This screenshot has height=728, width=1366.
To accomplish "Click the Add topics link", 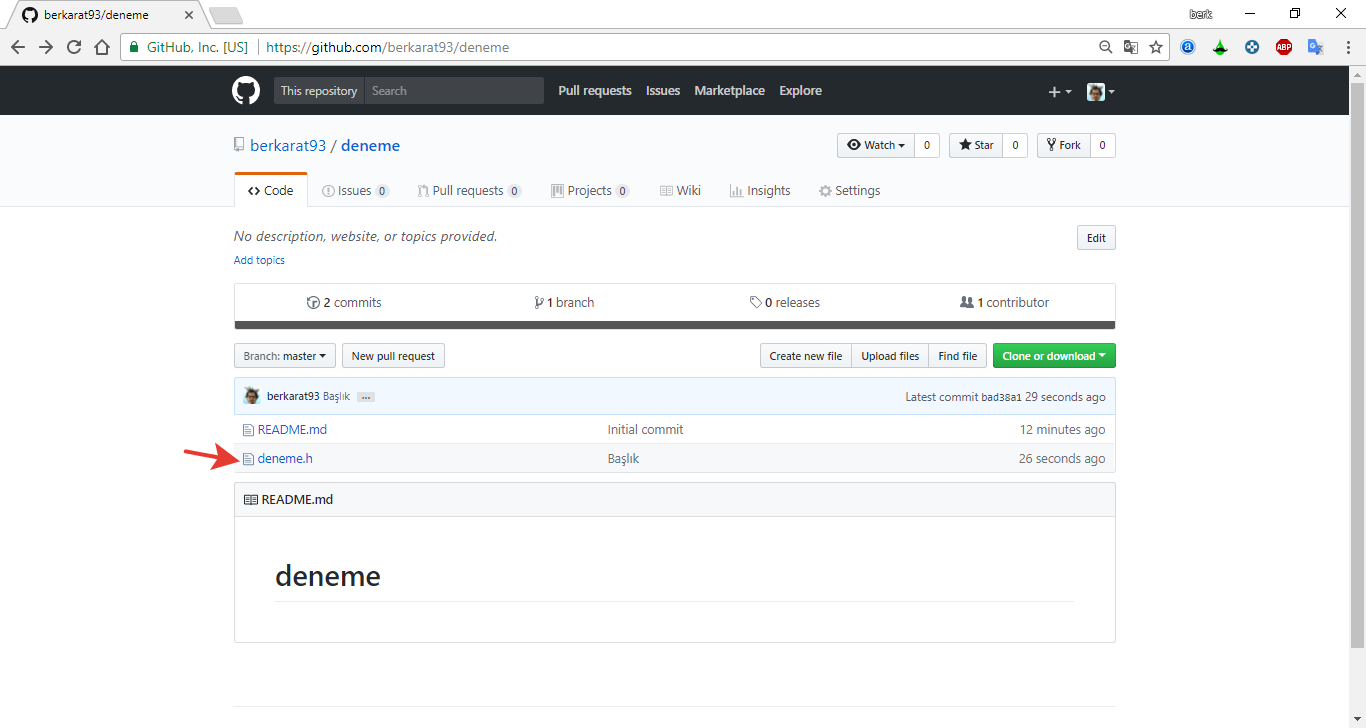I will [x=259, y=260].
